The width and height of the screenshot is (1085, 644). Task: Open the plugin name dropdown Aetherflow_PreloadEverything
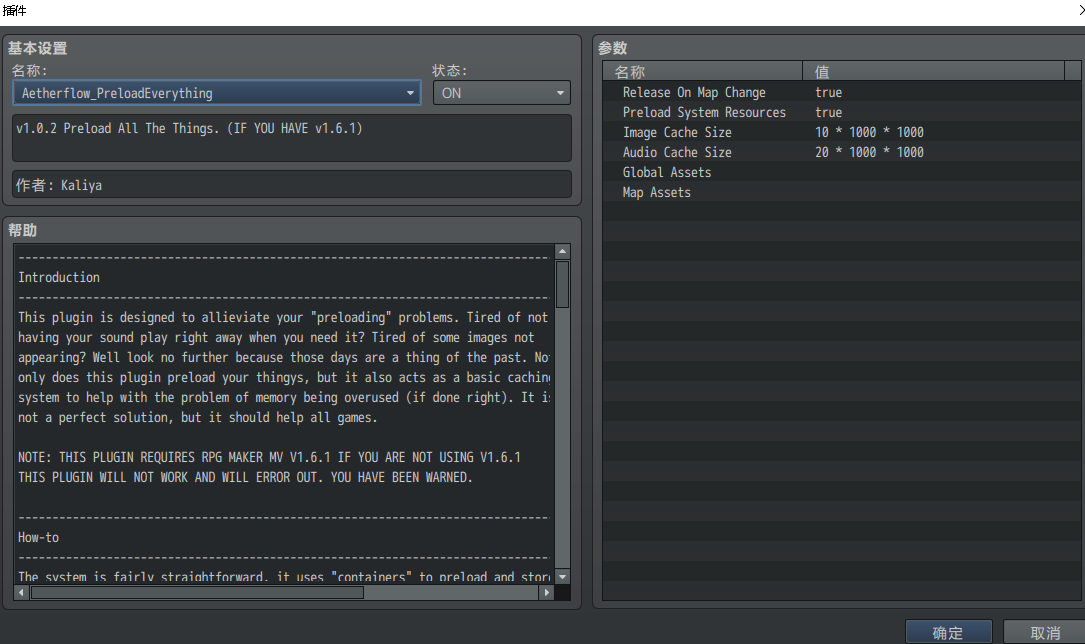point(217,93)
